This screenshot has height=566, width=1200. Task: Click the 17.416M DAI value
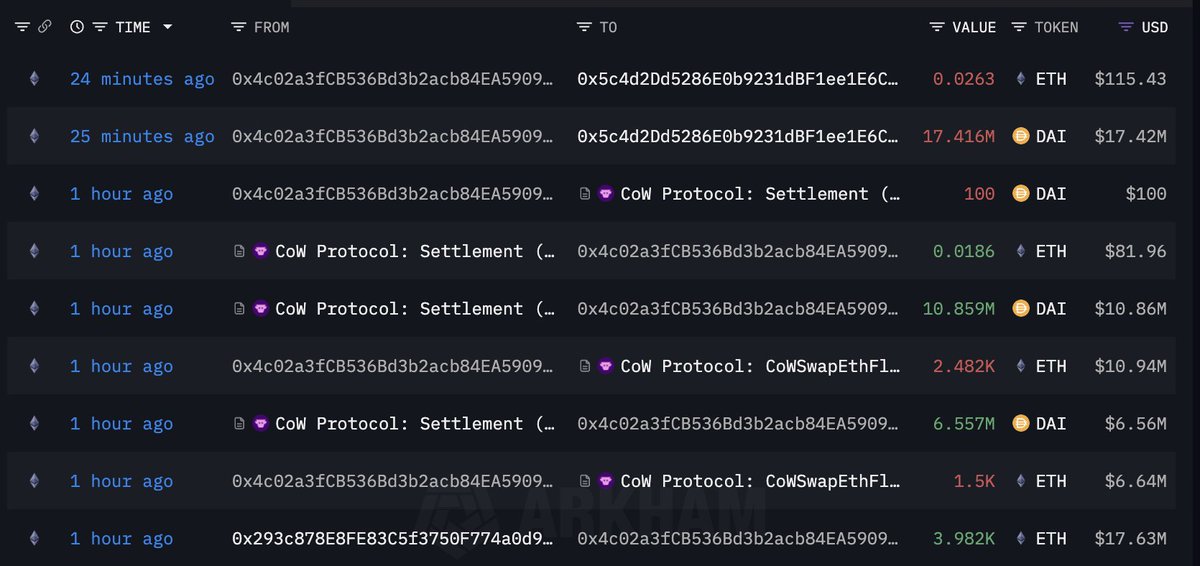[x=958, y=136]
